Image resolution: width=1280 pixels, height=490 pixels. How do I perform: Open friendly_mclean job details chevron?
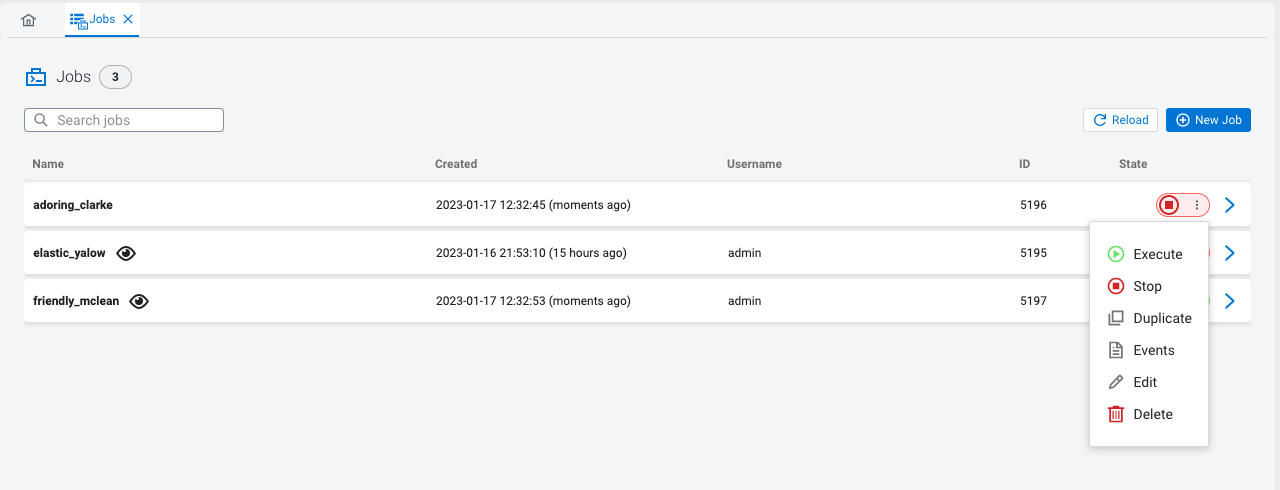[1230, 301]
